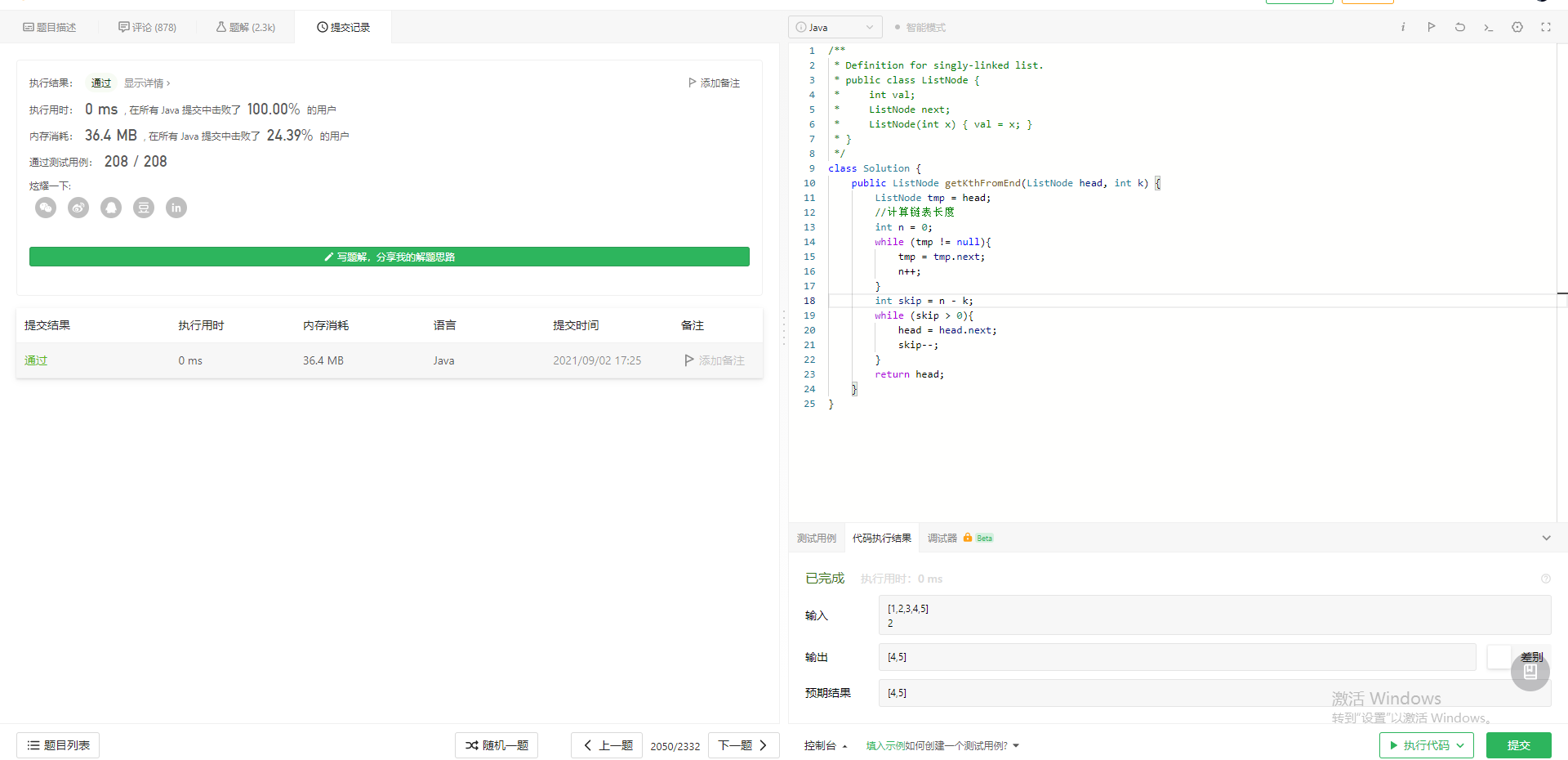Screen dimensions: 1568x760
Task: Expand 显示详情 result details
Action: [147, 83]
